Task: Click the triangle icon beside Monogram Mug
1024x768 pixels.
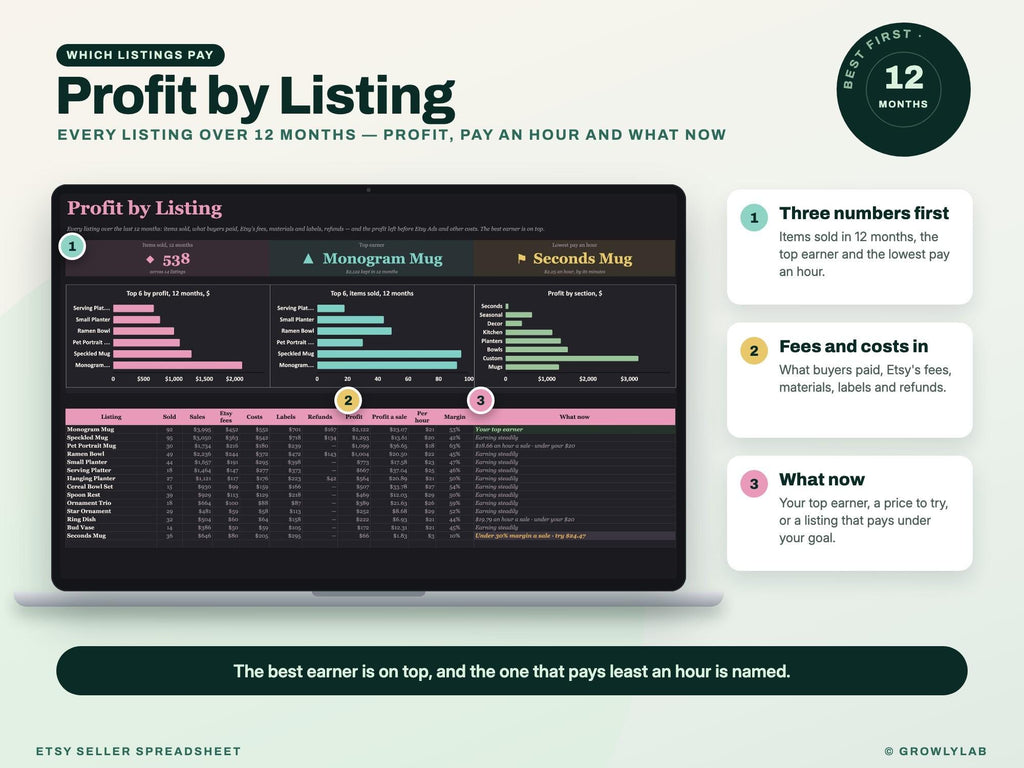Action: (x=308, y=259)
